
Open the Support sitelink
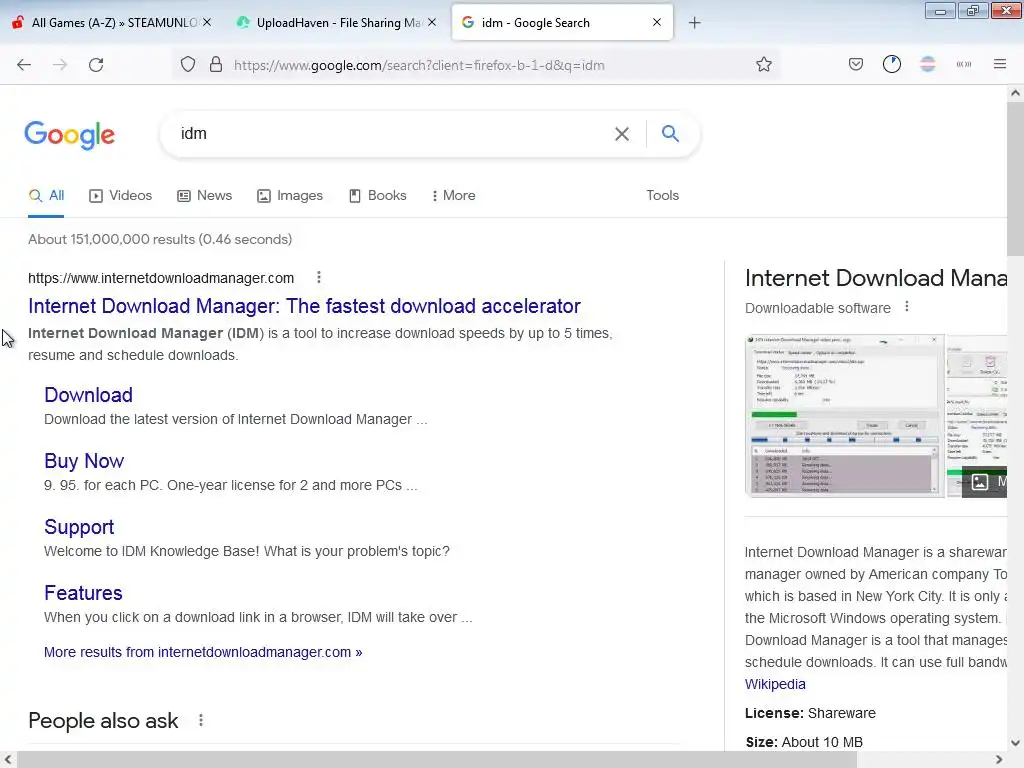pos(79,527)
